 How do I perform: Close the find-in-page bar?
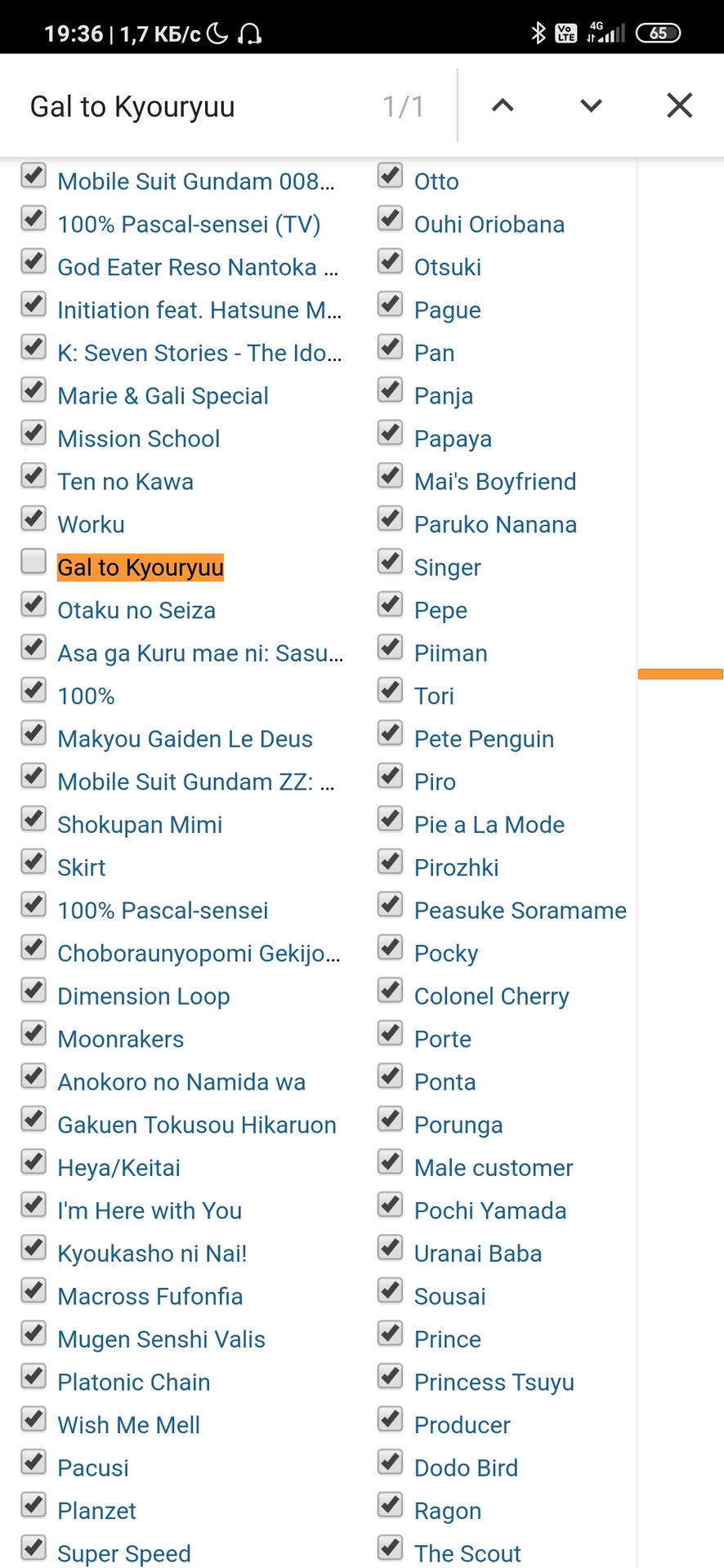pos(679,105)
